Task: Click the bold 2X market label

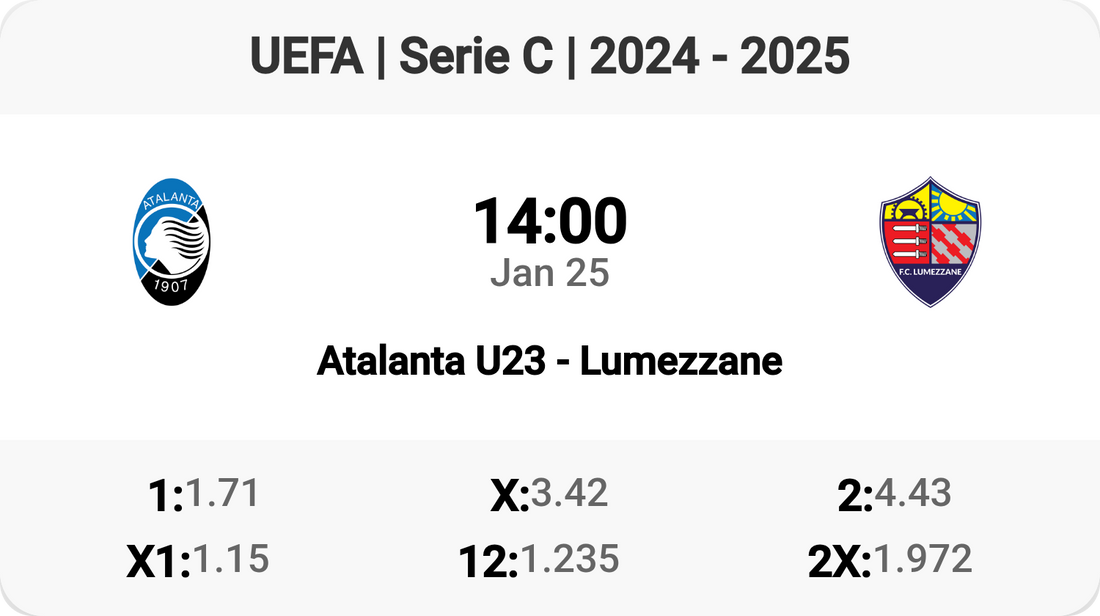Action: coord(838,563)
